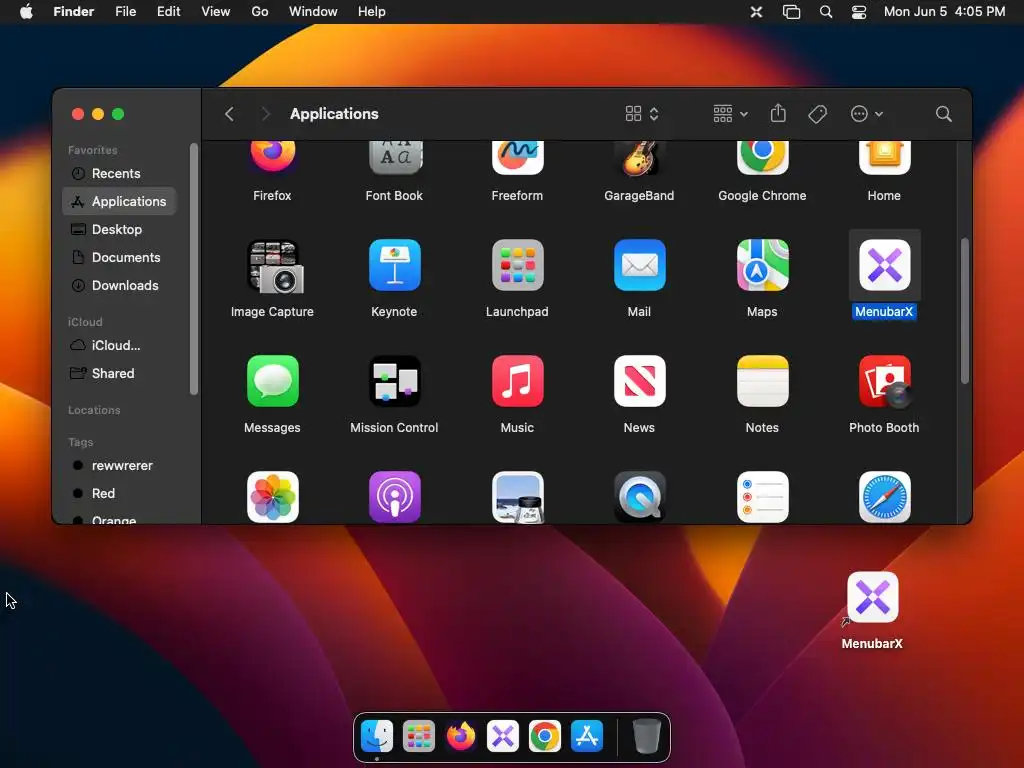Select the Podcasts app icon
Image resolution: width=1024 pixels, height=768 pixels.
point(394,497)
